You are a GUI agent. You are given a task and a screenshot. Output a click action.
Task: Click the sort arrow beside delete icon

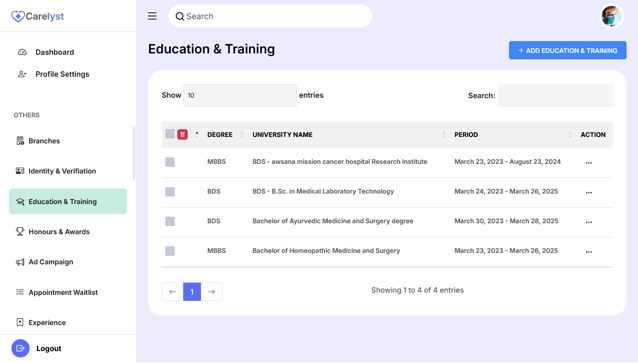click(x=197, y=134)
